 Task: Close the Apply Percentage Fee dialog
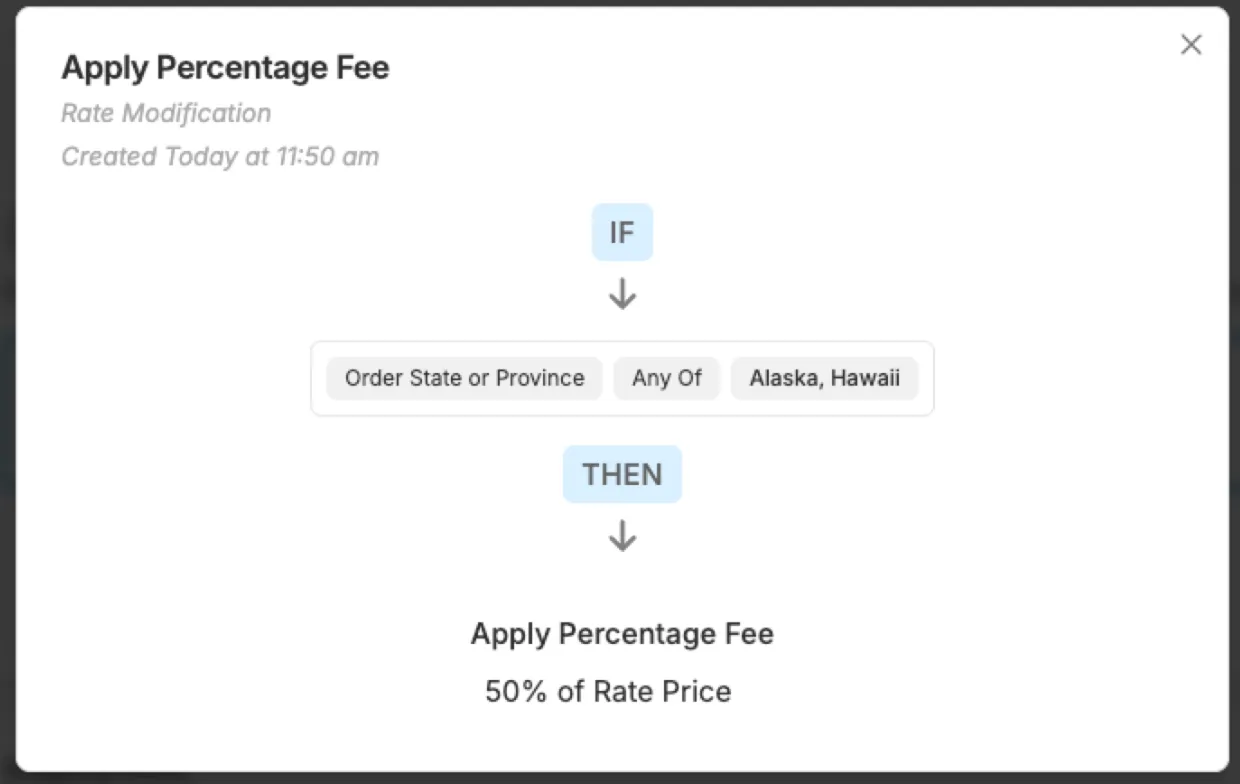(x=1190, y=45)
